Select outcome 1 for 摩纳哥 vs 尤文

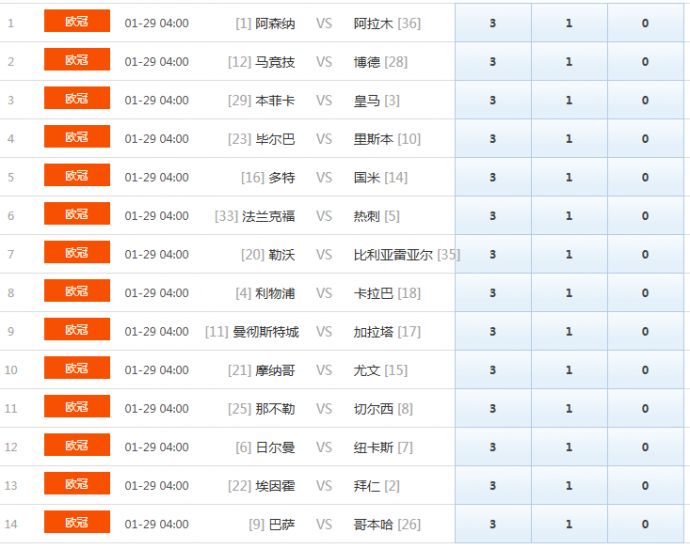pos(569,370)
